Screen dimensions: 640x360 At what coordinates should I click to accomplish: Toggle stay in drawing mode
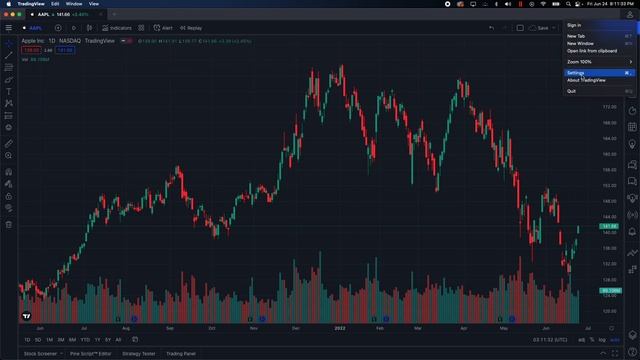[x=9, y=184]
